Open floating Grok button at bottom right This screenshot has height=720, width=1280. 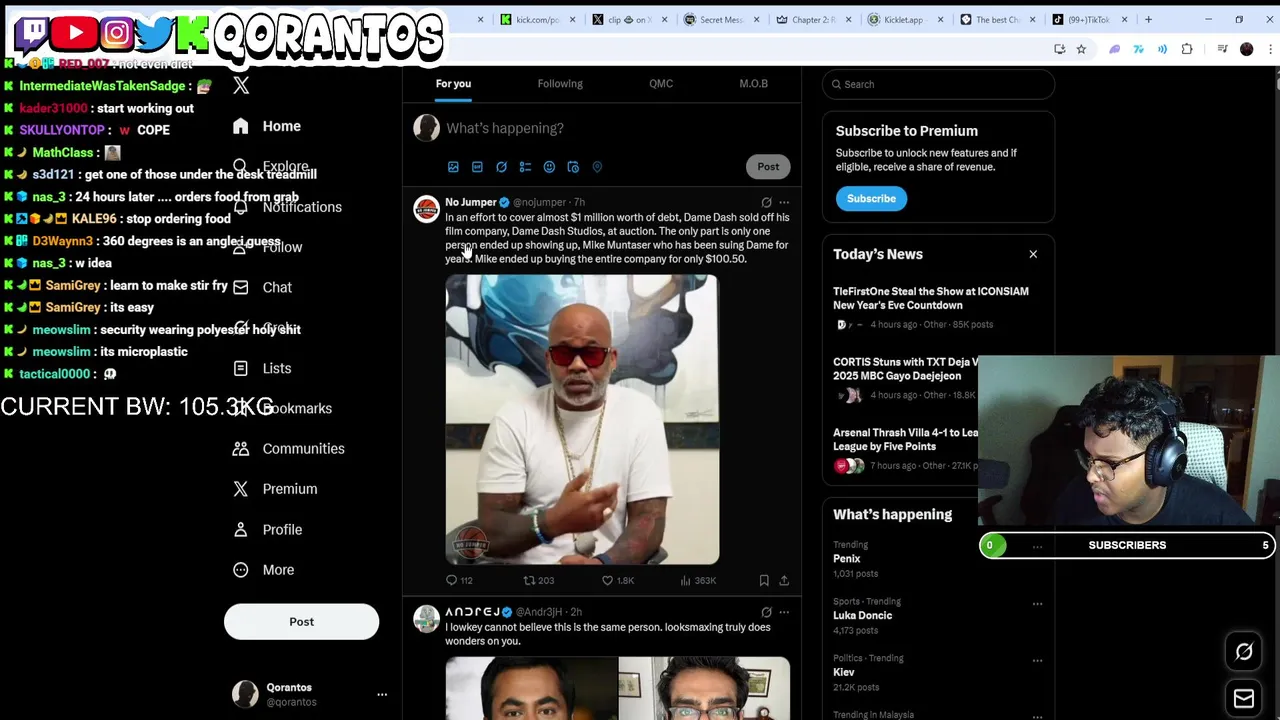(x=1244, y=652)
